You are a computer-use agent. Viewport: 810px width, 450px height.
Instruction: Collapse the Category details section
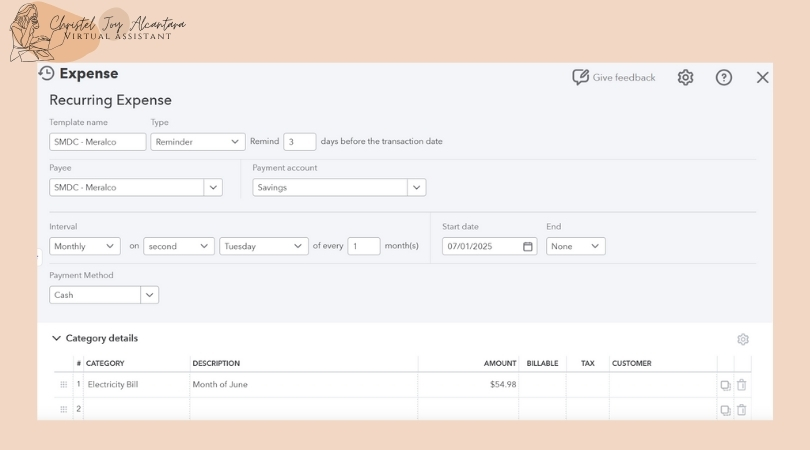pos(56,339)
